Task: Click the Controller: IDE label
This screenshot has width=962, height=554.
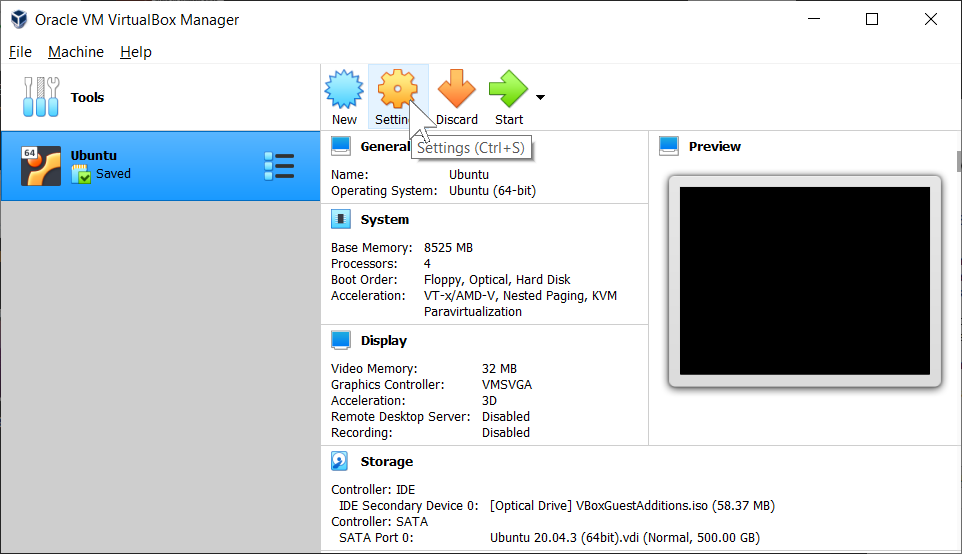Action: click(373, 490)
